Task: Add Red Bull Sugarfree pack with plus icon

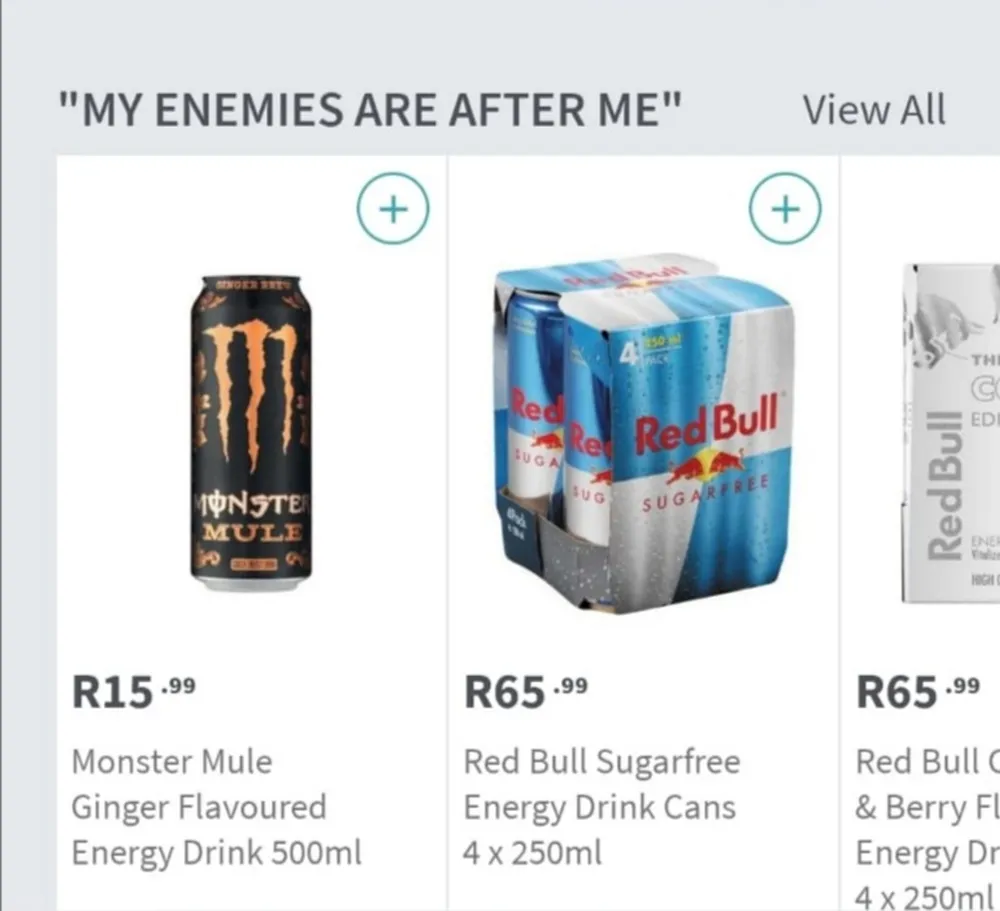Action: point(785,209)
